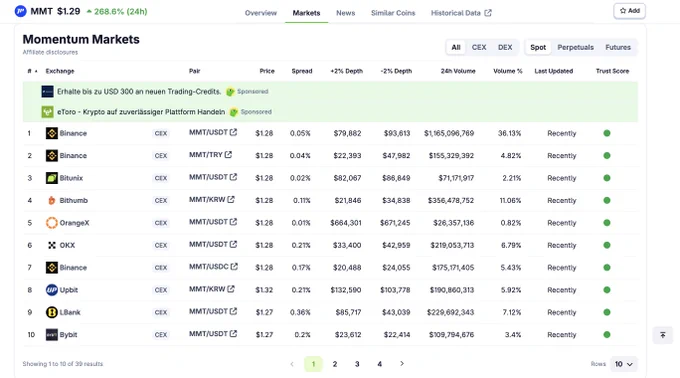Image resolution: width=680 pixels, height=378 pixels.
Task: Select the Perpetuals market type
Action: tap(575, 47)
